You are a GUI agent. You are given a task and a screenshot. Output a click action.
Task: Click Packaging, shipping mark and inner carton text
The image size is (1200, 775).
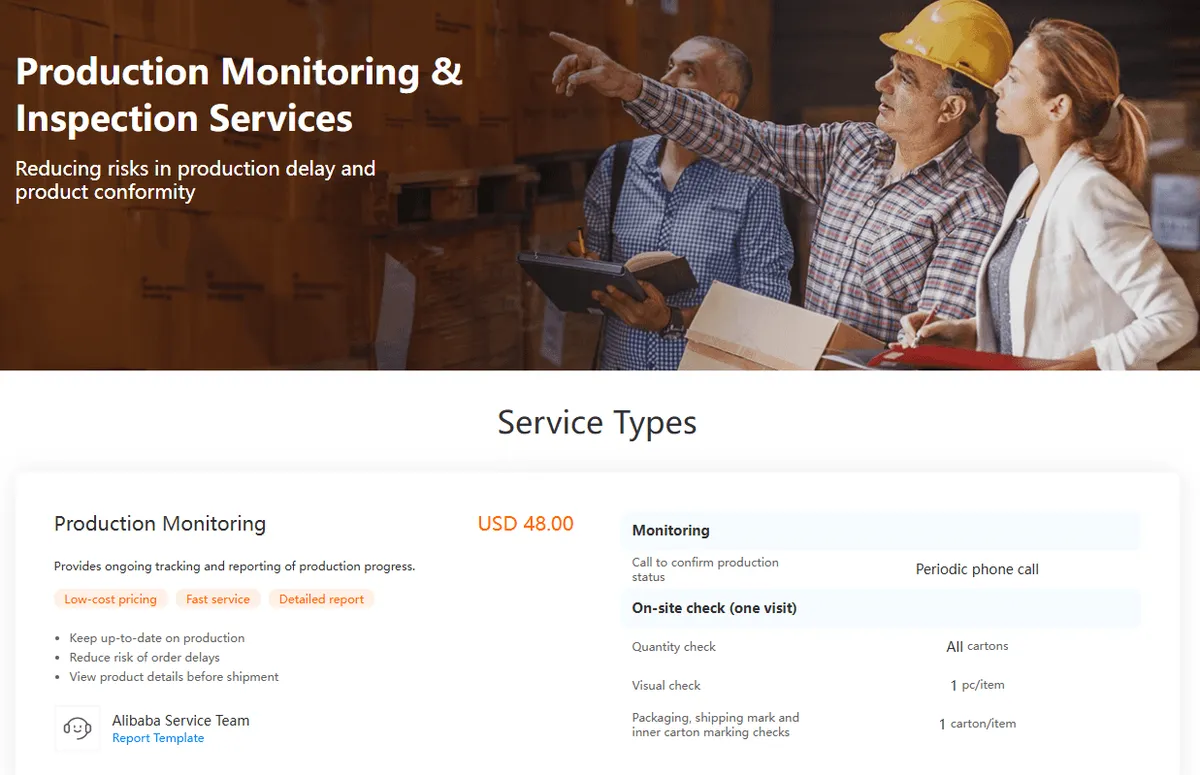(715, 725)
